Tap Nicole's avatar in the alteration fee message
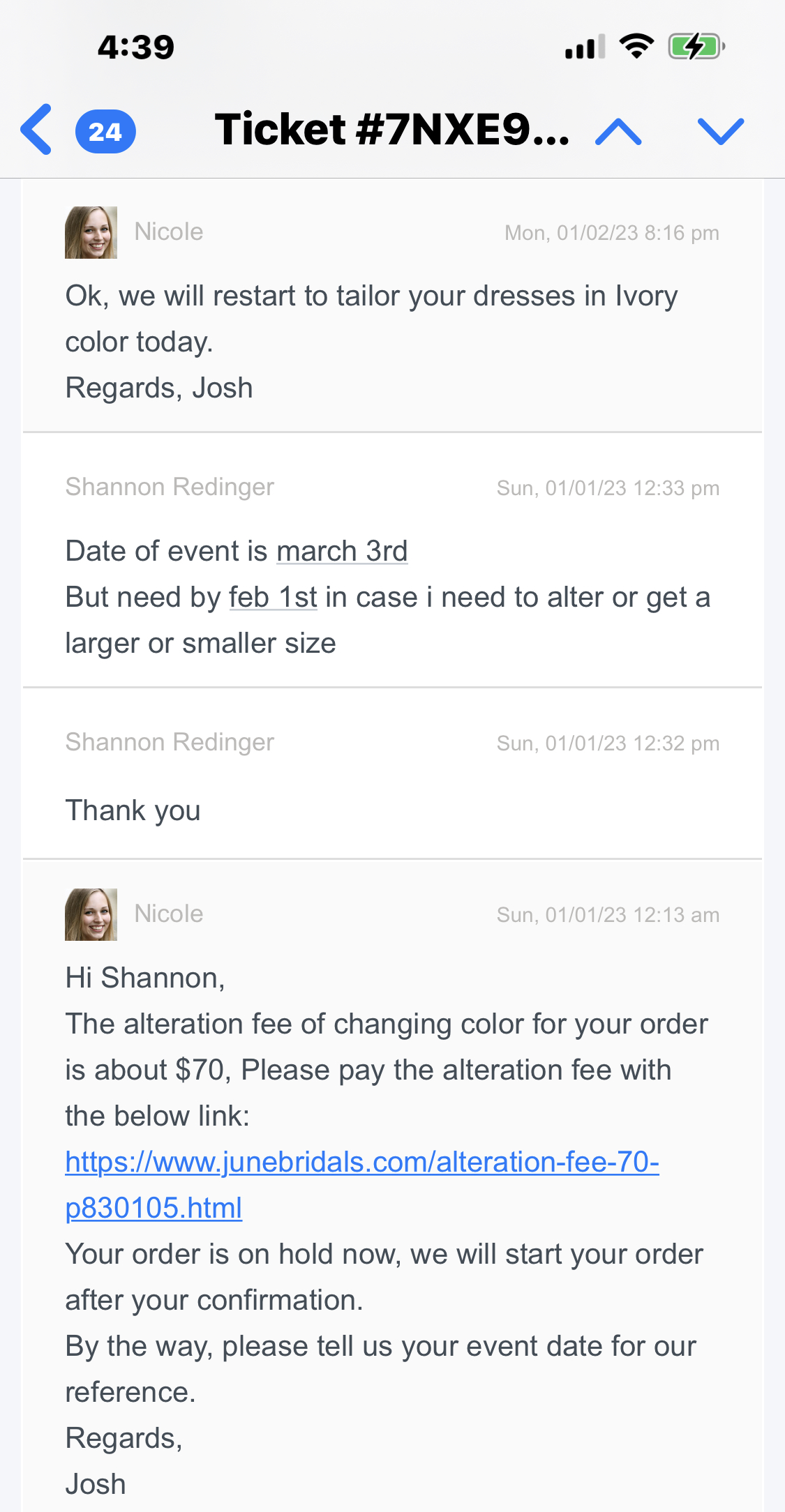 (x=91, y=914)
